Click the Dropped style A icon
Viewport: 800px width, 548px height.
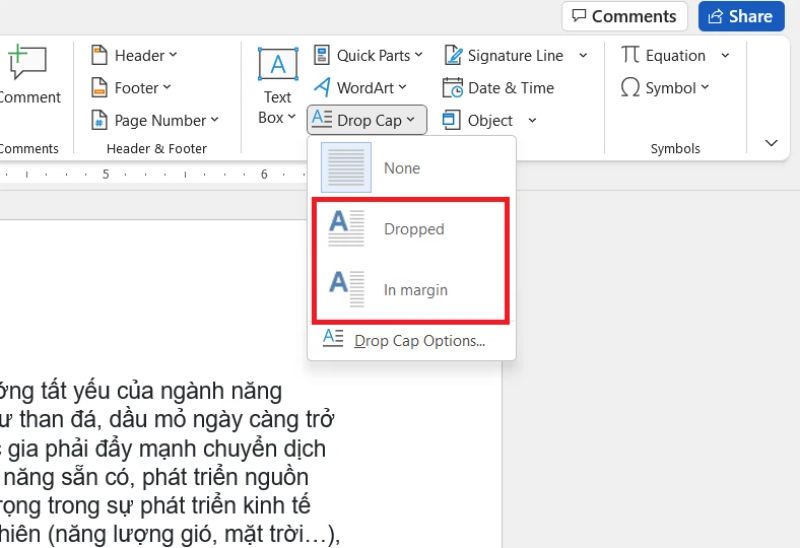346,228
